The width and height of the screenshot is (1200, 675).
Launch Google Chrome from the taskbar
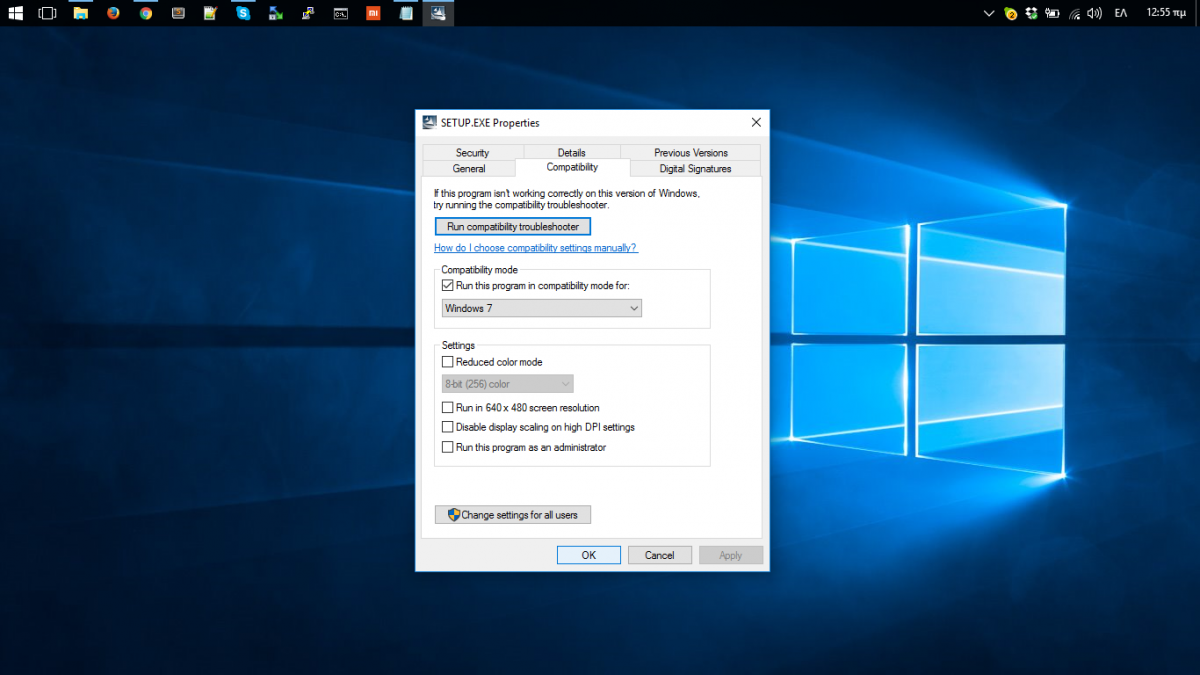(x=146, y=14)
